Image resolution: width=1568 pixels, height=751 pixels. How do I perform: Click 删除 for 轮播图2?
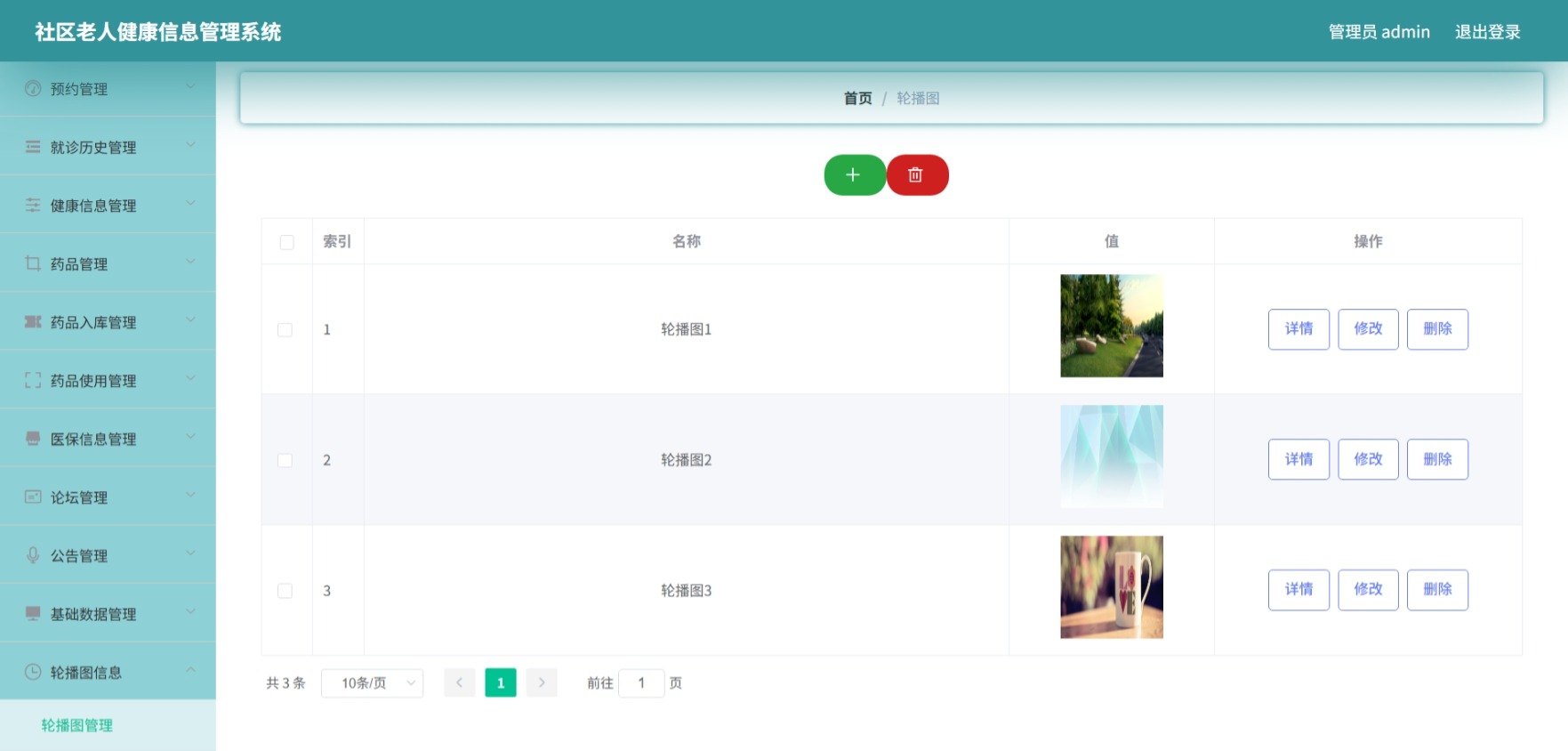coord(1437,459)
